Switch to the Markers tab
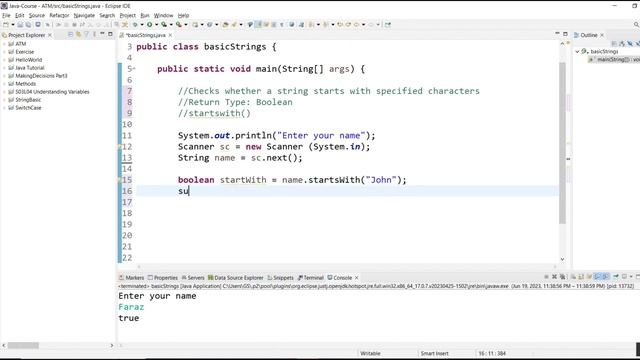This screenshot has width=640, height=360. pos(131,278)
